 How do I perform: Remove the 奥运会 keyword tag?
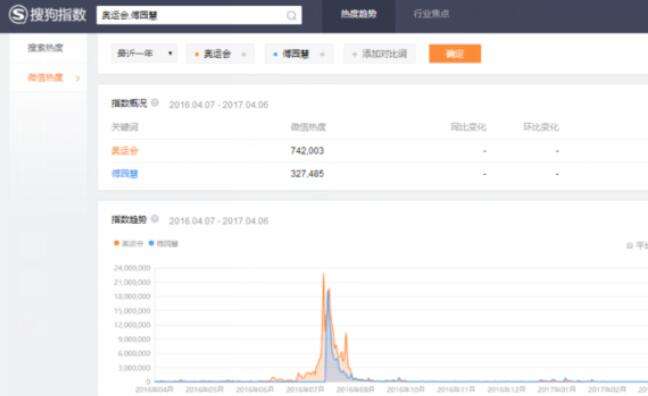[244, 54]
